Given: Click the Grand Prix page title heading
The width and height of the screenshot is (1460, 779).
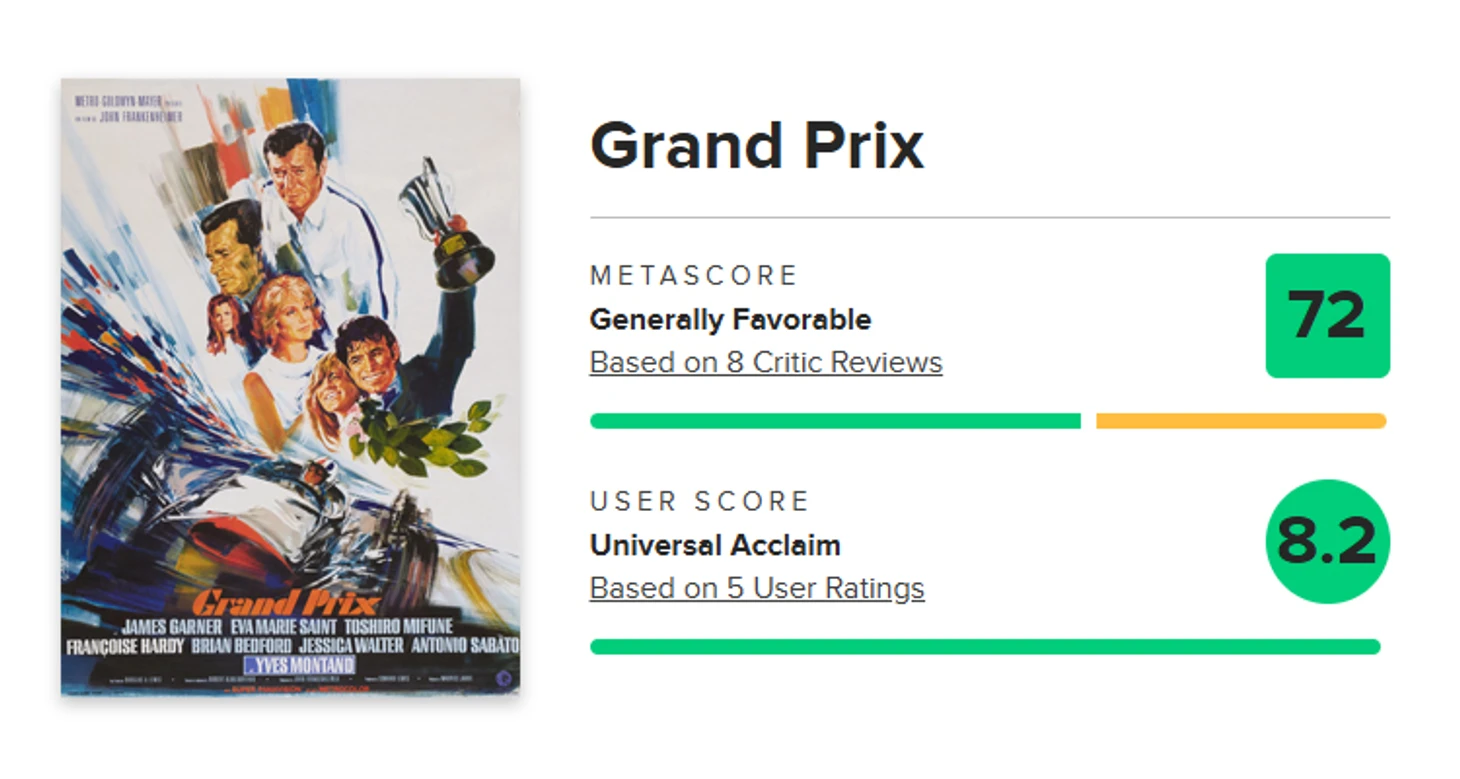Looking at the screenshot, I should click(757, 146).
